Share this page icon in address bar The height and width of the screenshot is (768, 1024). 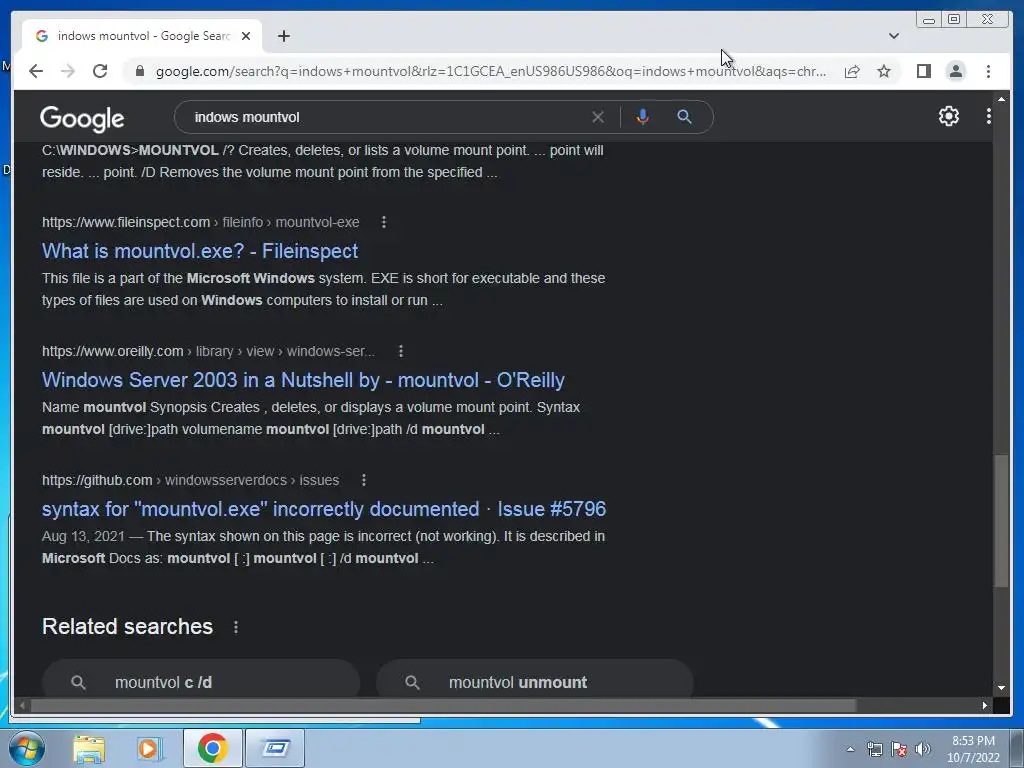click(852, 71)
